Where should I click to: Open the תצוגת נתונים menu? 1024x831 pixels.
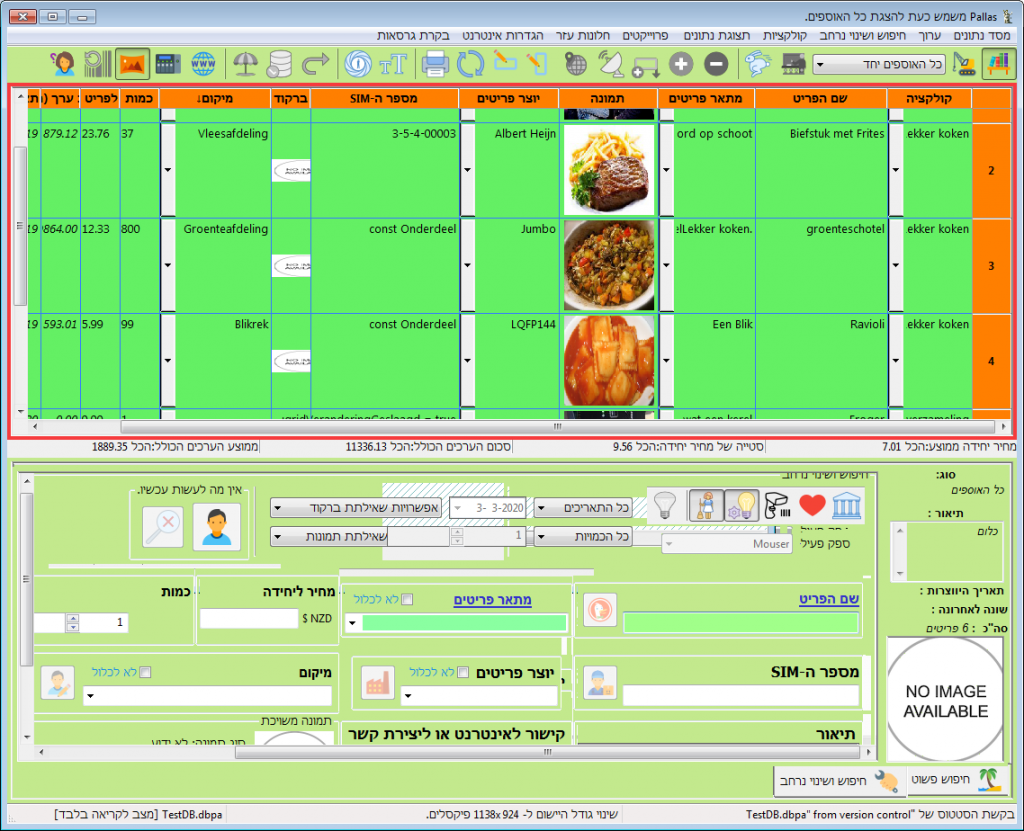(716, 35)
